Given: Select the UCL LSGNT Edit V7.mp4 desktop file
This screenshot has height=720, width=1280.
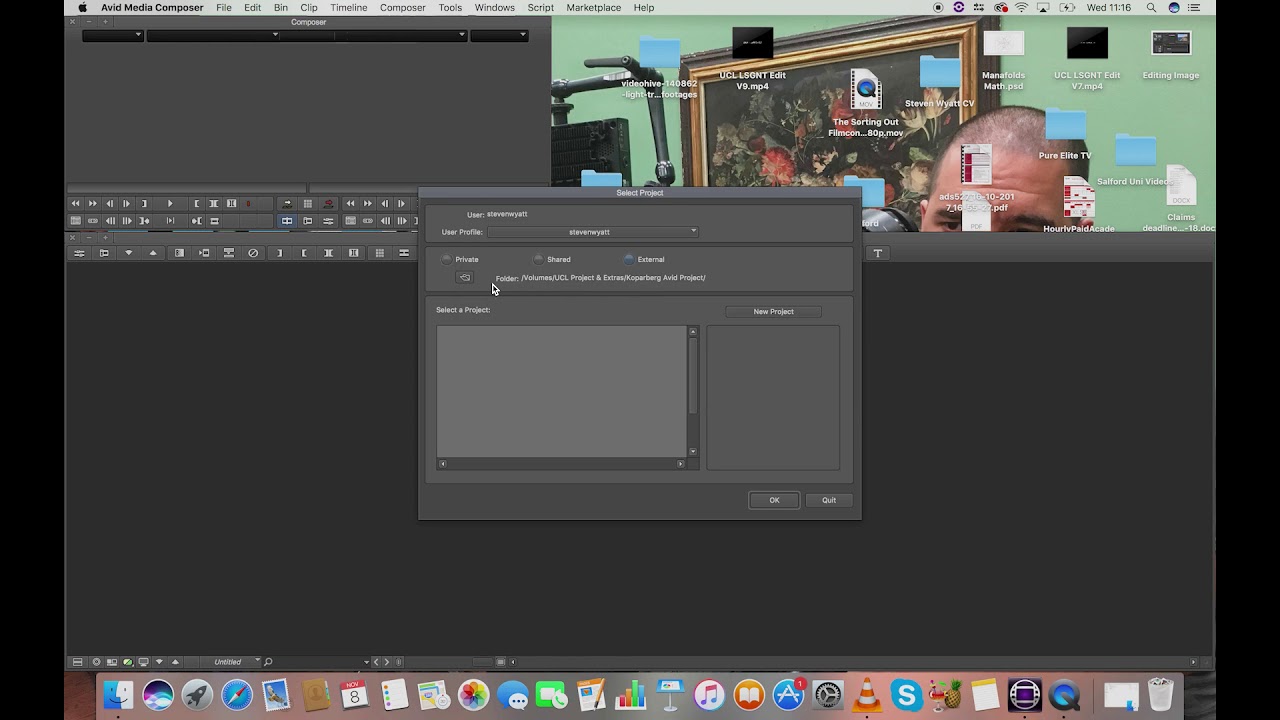Looking at the screenshot, I should (1087, 58).
